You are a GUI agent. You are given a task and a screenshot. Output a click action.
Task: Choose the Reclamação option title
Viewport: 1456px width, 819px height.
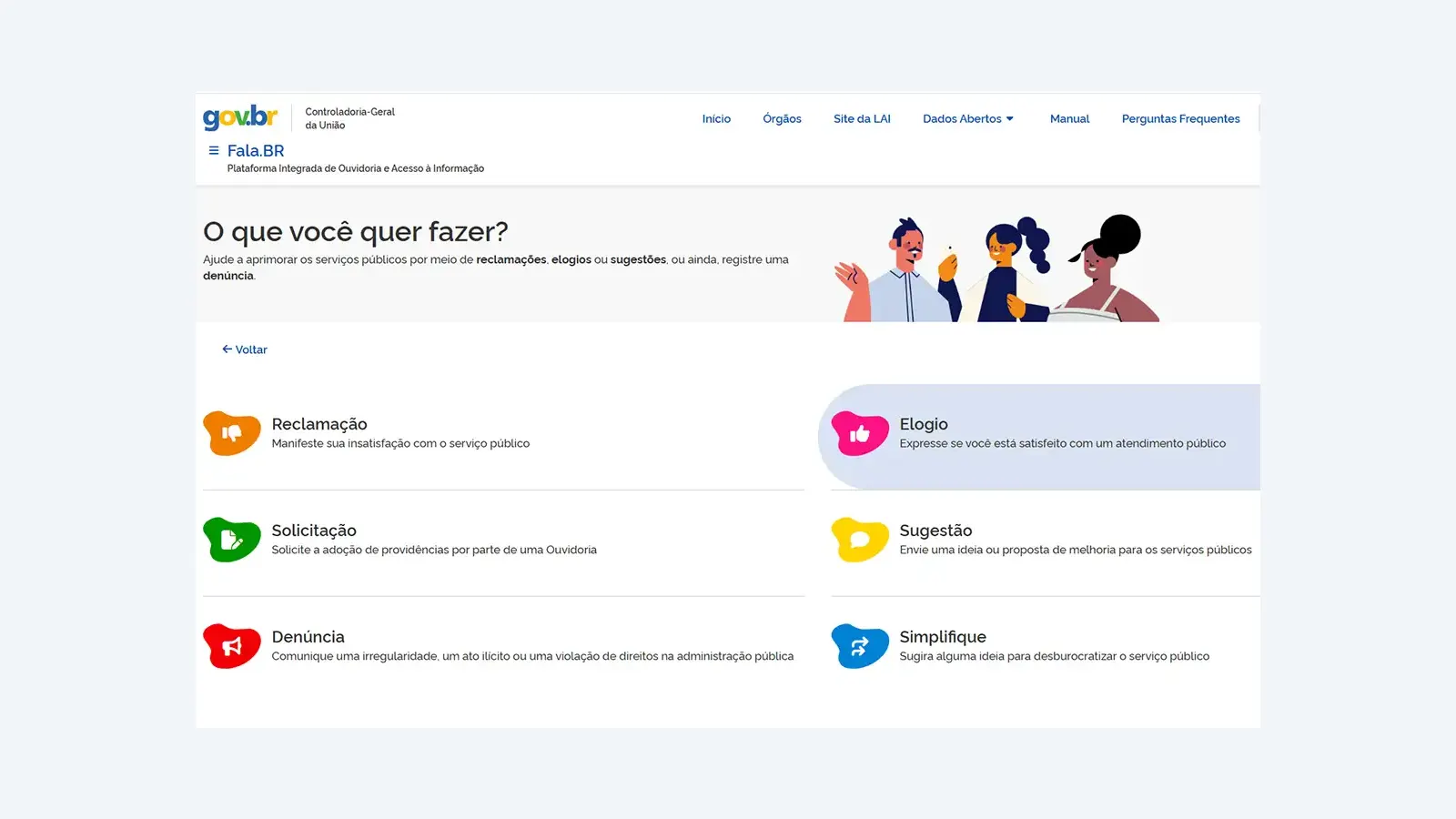click(x=319, y=424)
